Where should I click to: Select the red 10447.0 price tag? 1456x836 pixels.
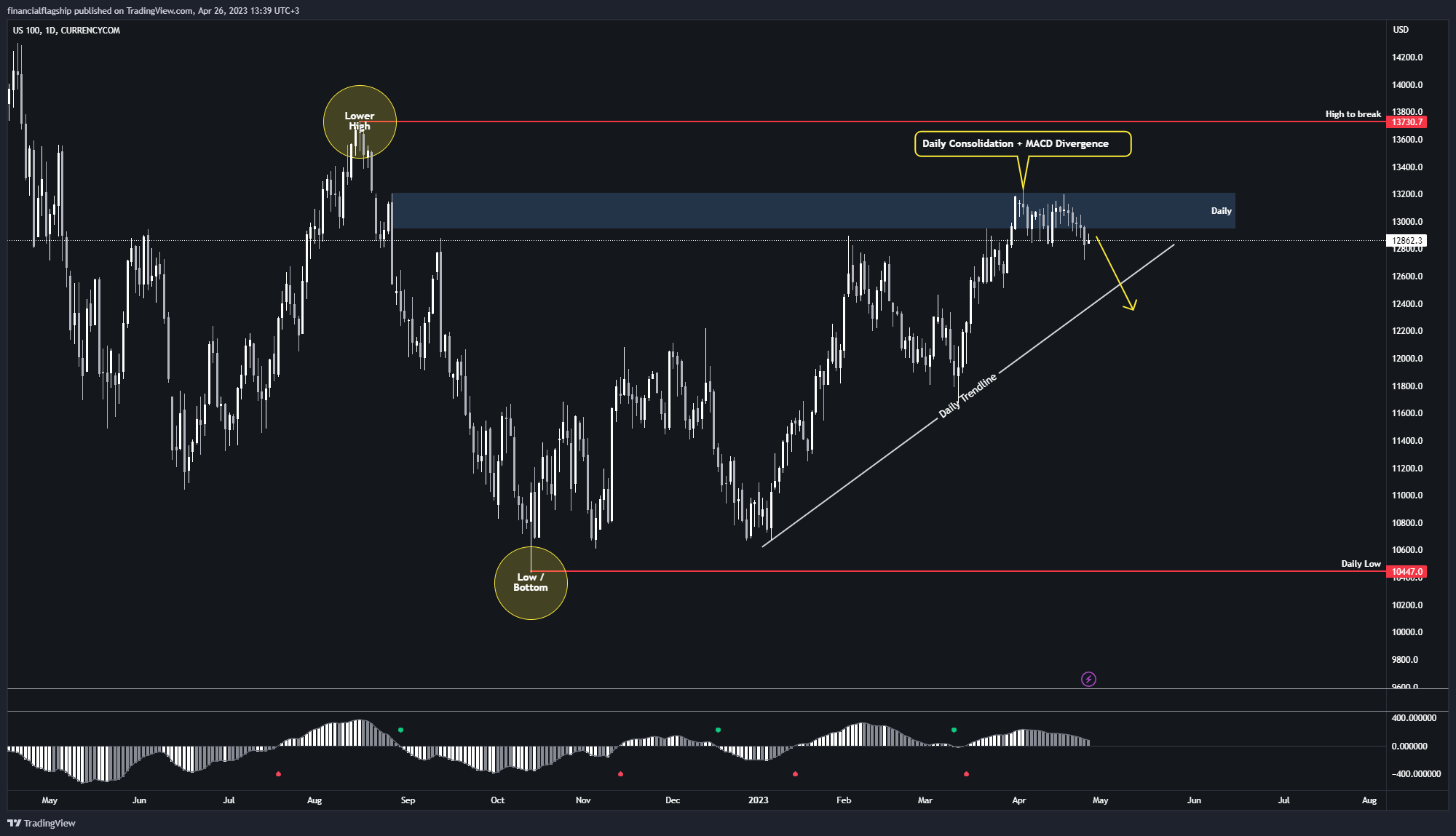point(1406,572)
